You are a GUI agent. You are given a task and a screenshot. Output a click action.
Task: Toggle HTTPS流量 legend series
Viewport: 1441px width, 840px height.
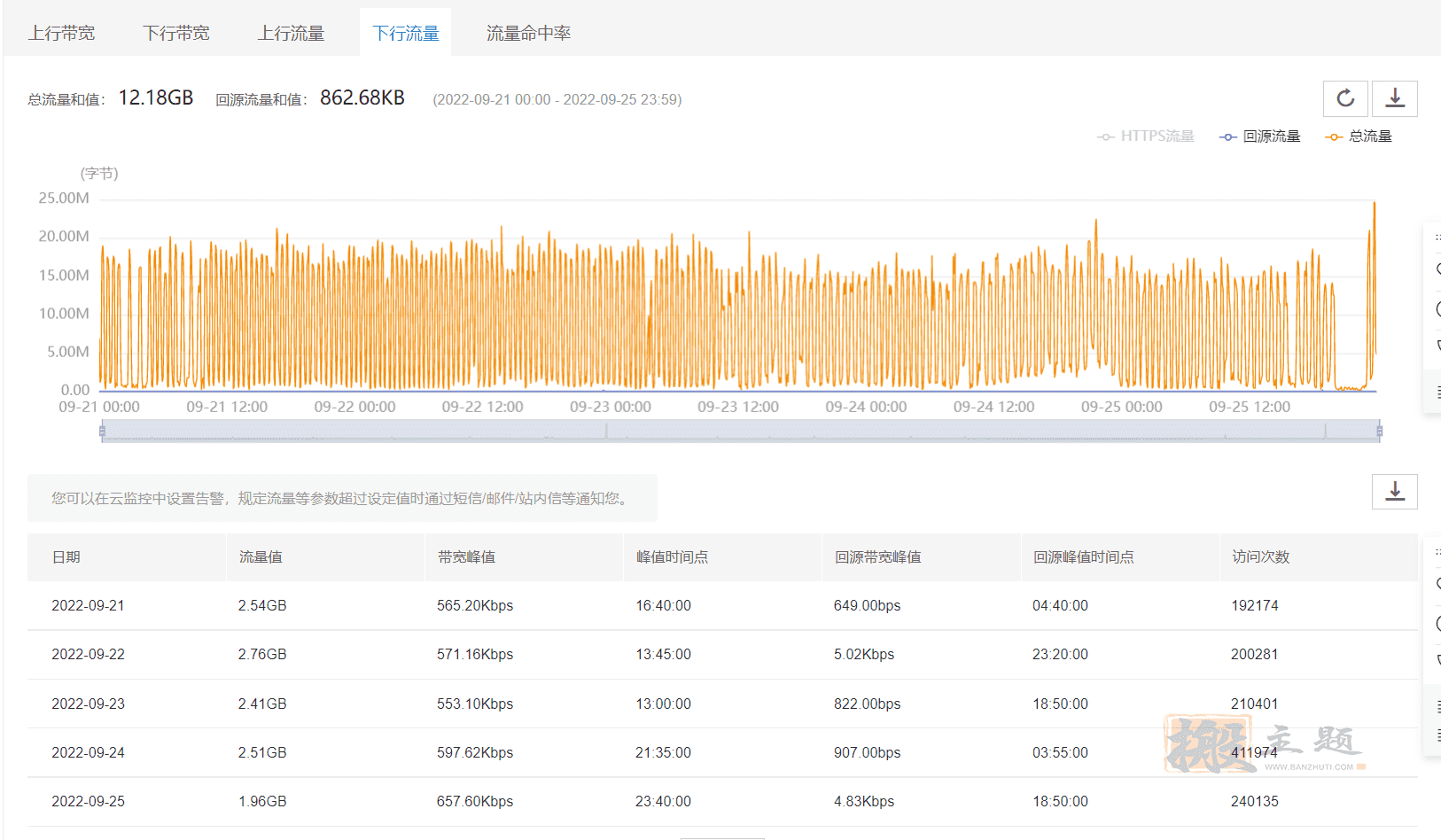1146,136
